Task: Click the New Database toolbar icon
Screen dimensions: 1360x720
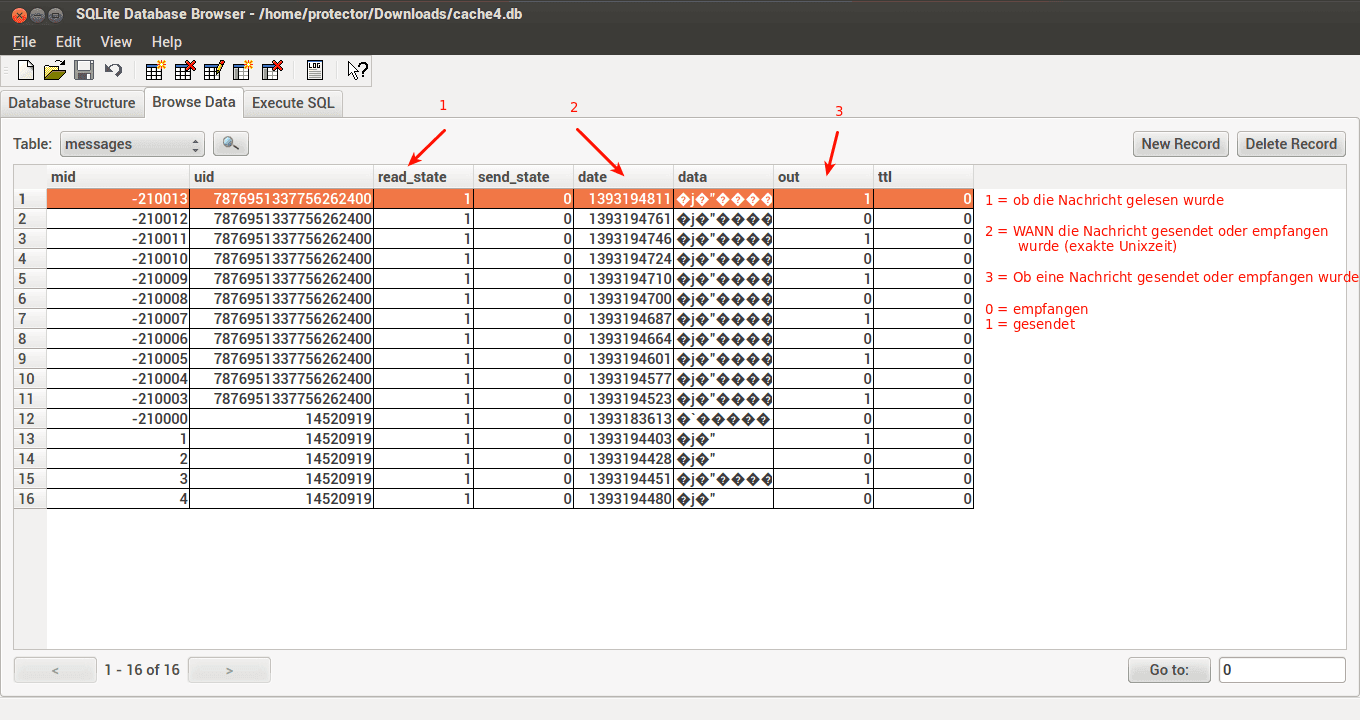Action: (x=26, y=70)
